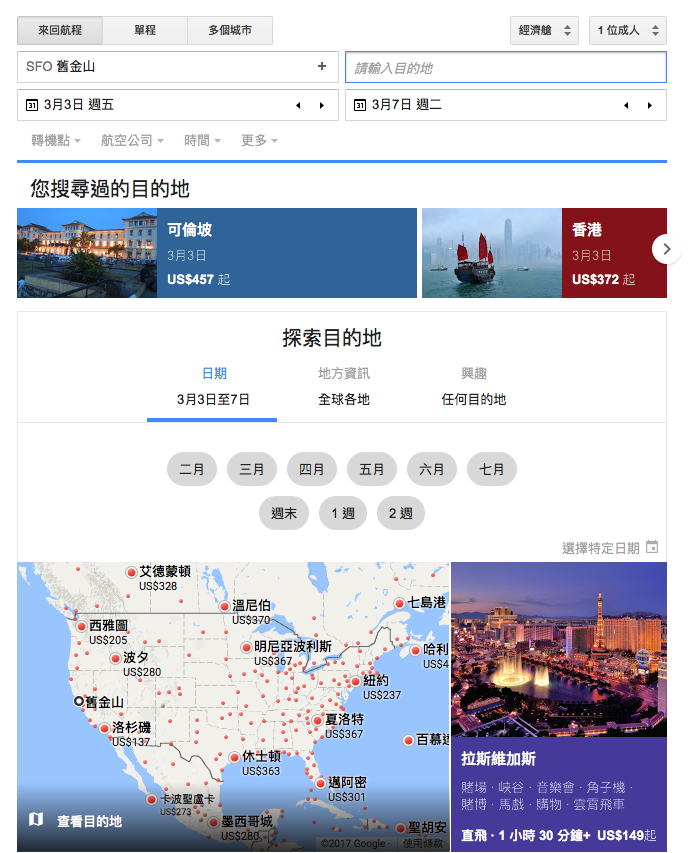Click the SFO 舊金山 origin field
The image size is (688, 853).
[x=178, y=67]
